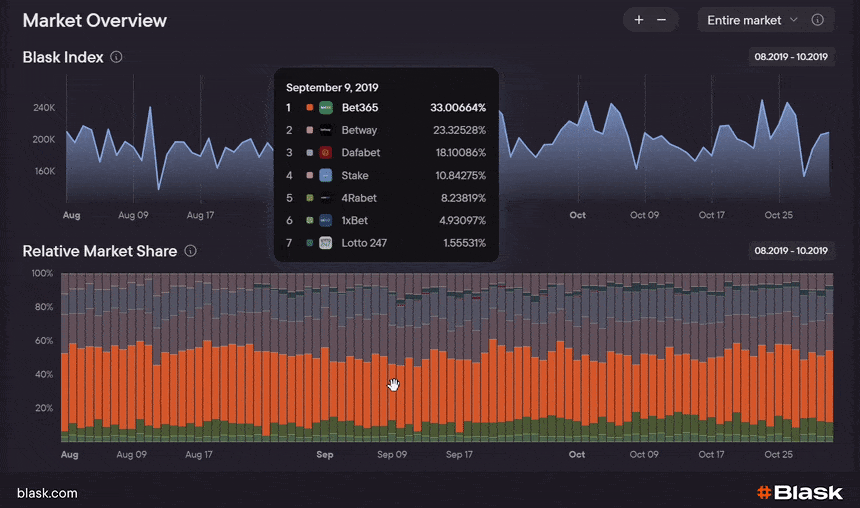The width and height of the screenshot is (860, 508).
Task: Select the Betway row in tooltip
Action: coord(385,130)
